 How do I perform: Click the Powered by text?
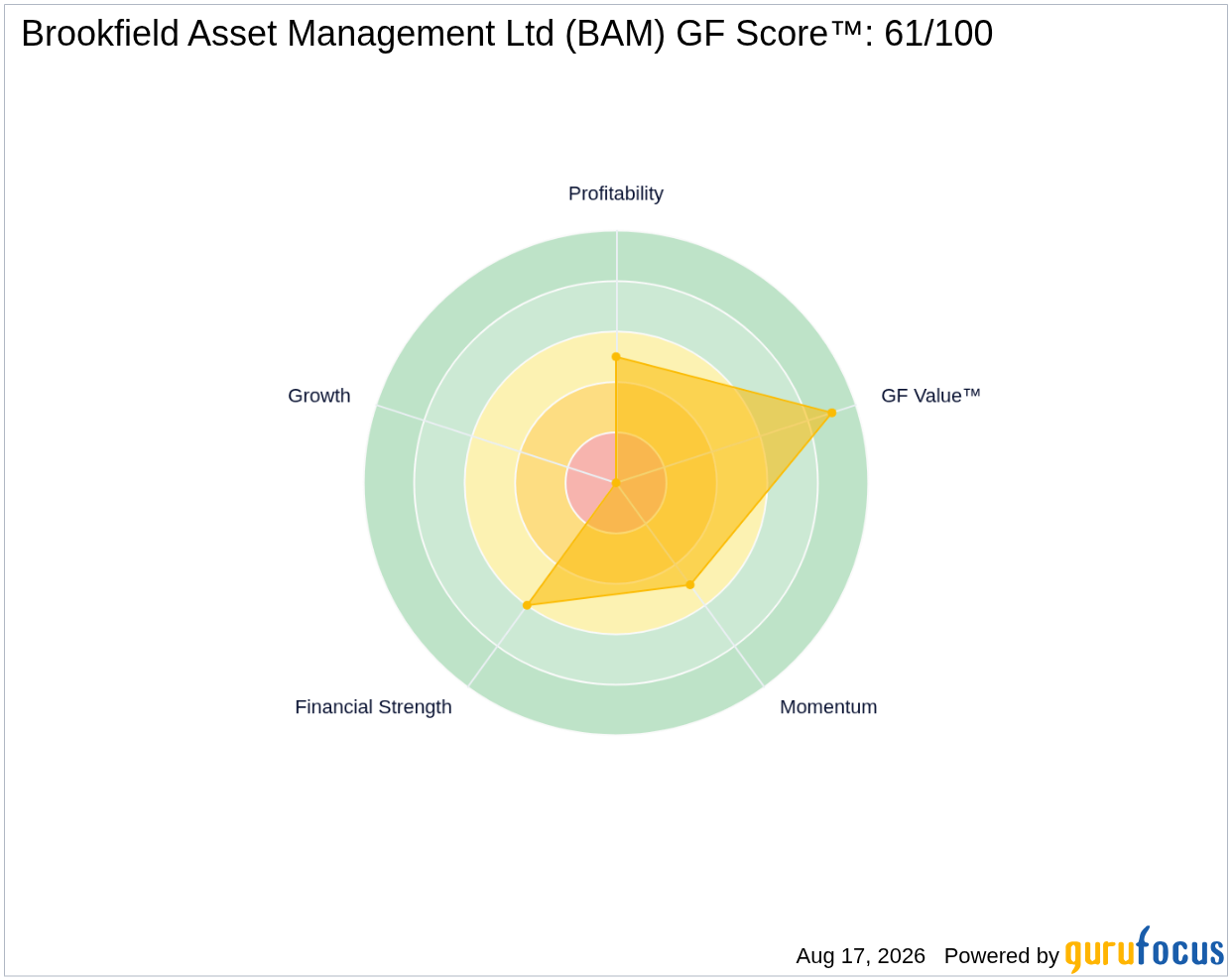tap(1002, 956)
